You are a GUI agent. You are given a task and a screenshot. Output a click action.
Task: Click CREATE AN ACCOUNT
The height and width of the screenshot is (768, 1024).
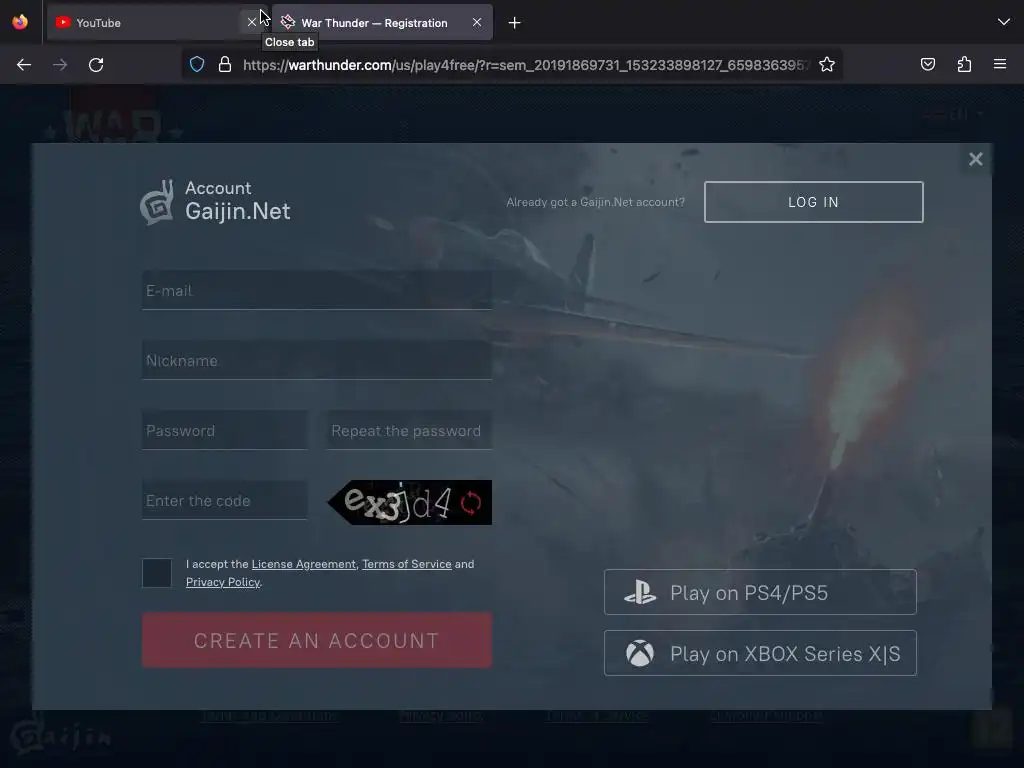[317, 640]
